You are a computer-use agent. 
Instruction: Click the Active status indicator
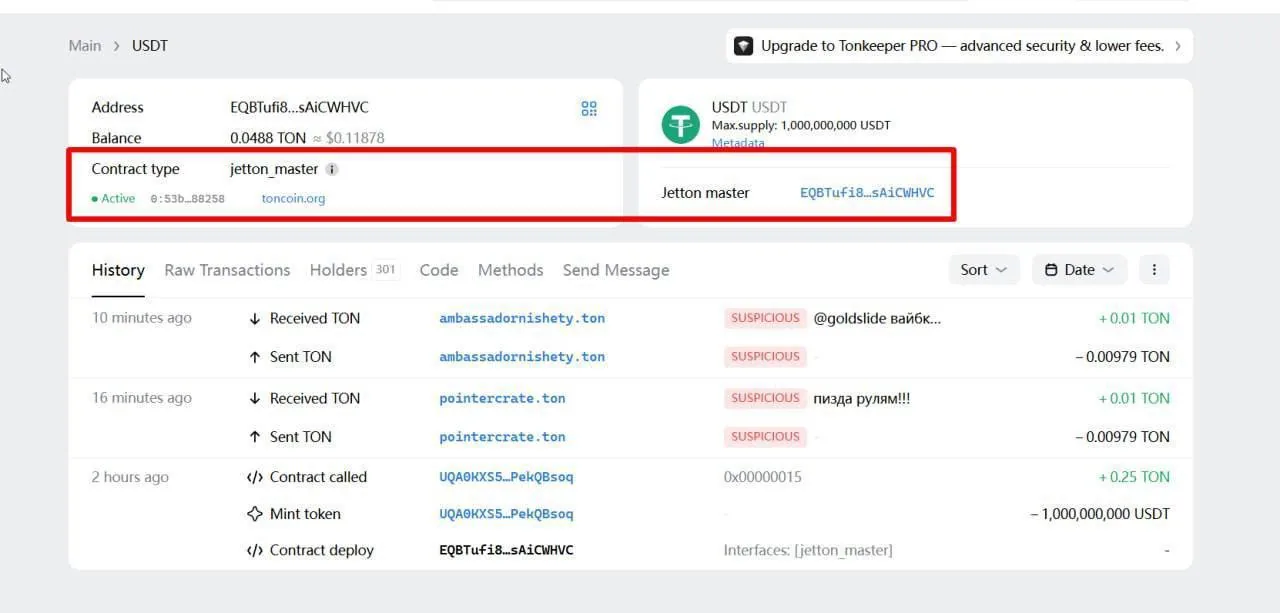[x=113, y=199]
